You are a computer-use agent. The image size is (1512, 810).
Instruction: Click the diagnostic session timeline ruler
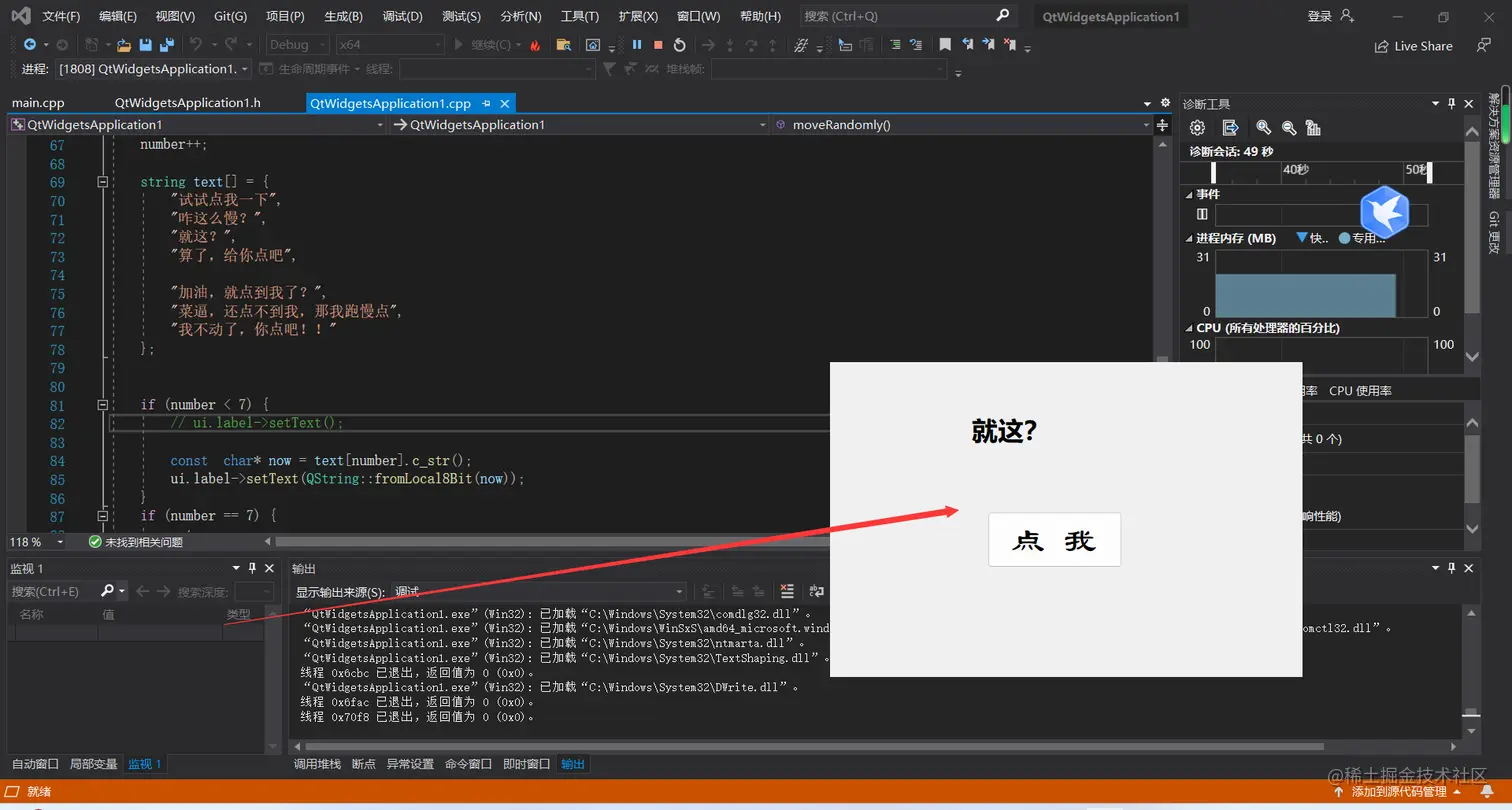pos(1321,172)
